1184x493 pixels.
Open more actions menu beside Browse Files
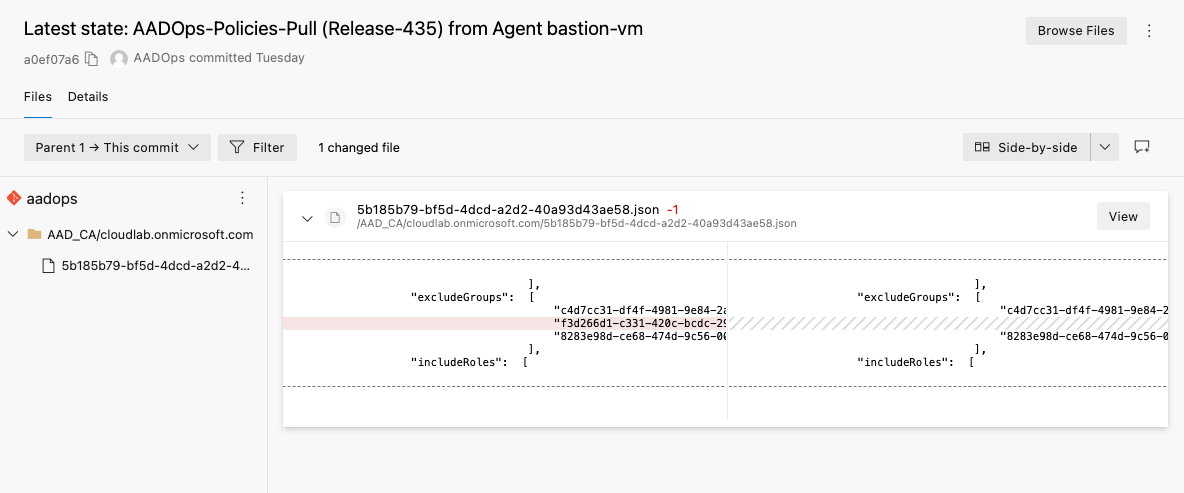1149,31
